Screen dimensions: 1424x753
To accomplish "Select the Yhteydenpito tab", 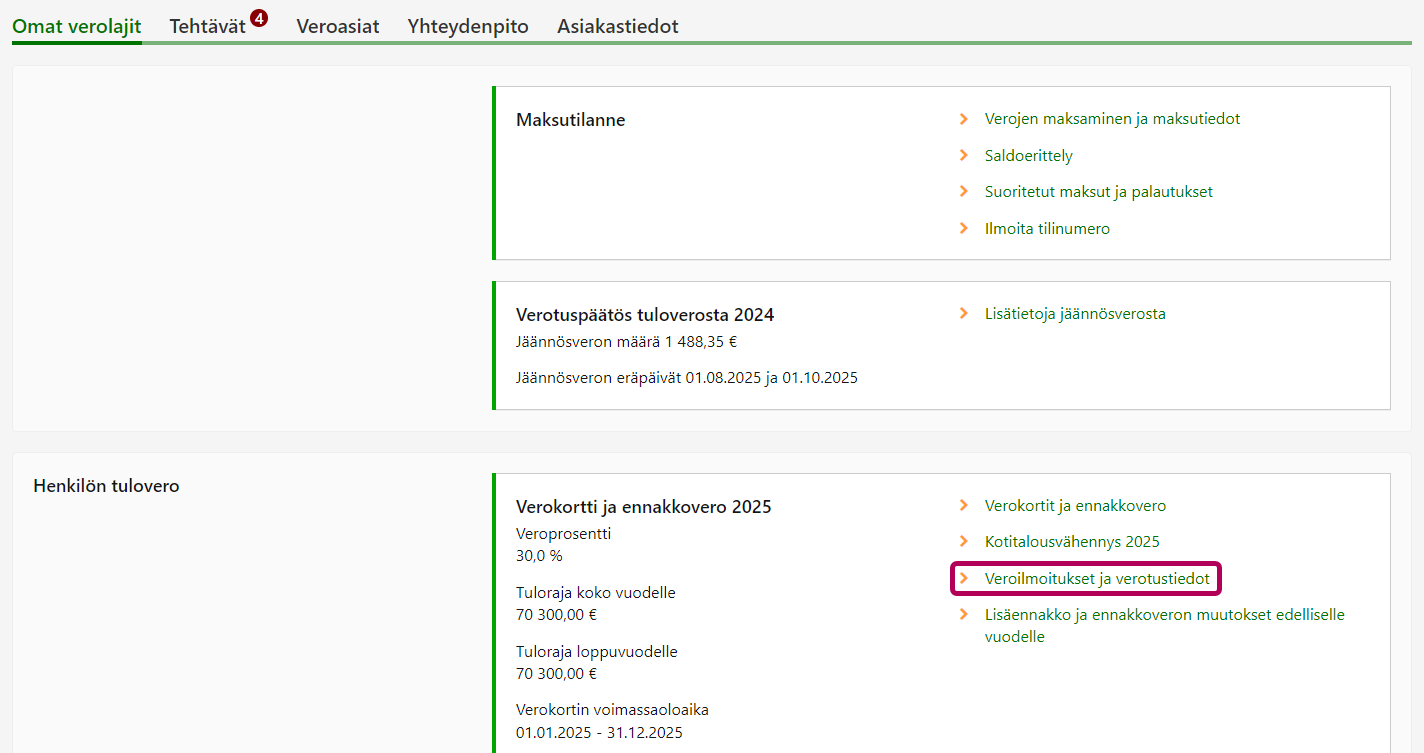I will click(468, 27).
